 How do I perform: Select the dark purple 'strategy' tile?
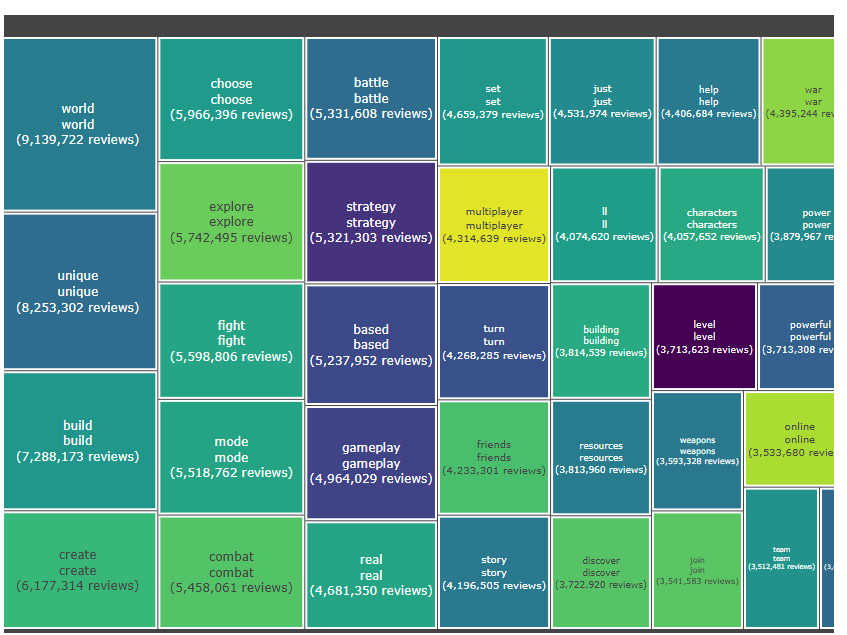tap(371, 222)
